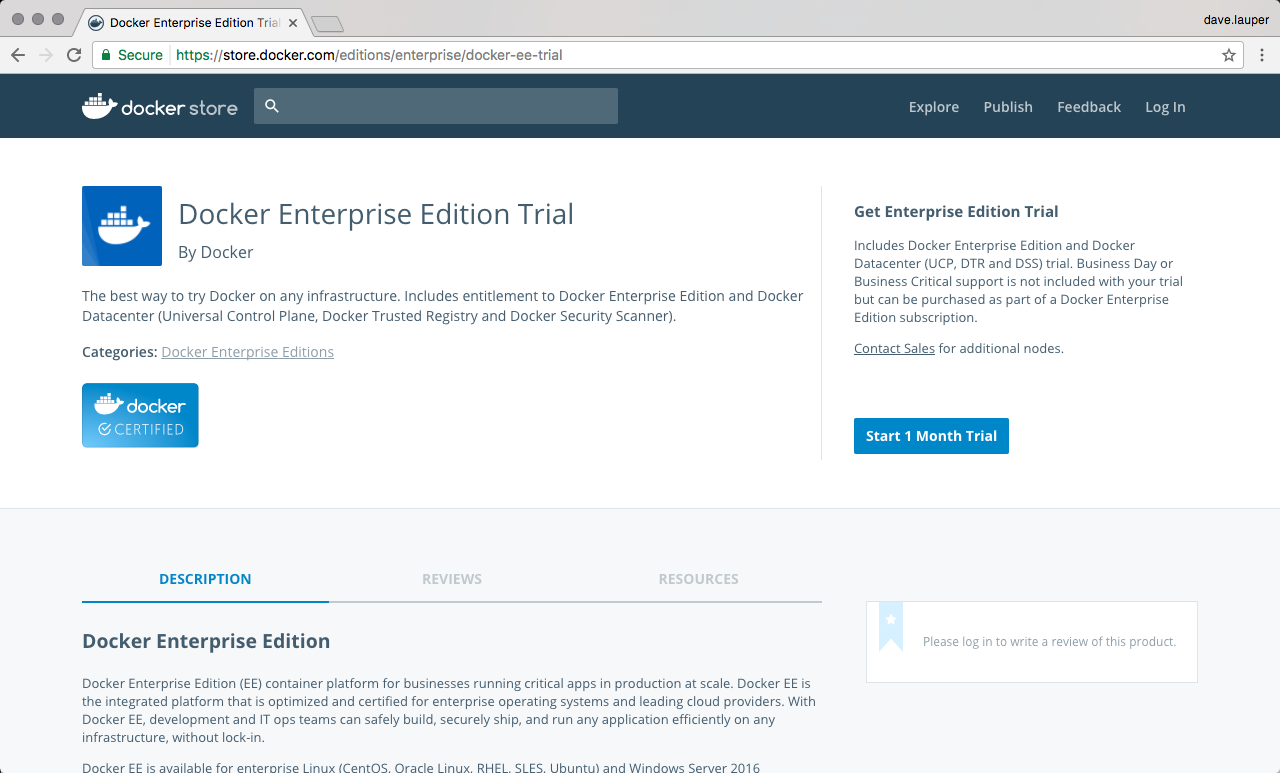
Task: Click Log In in the header
Action: pos(1165,107)
